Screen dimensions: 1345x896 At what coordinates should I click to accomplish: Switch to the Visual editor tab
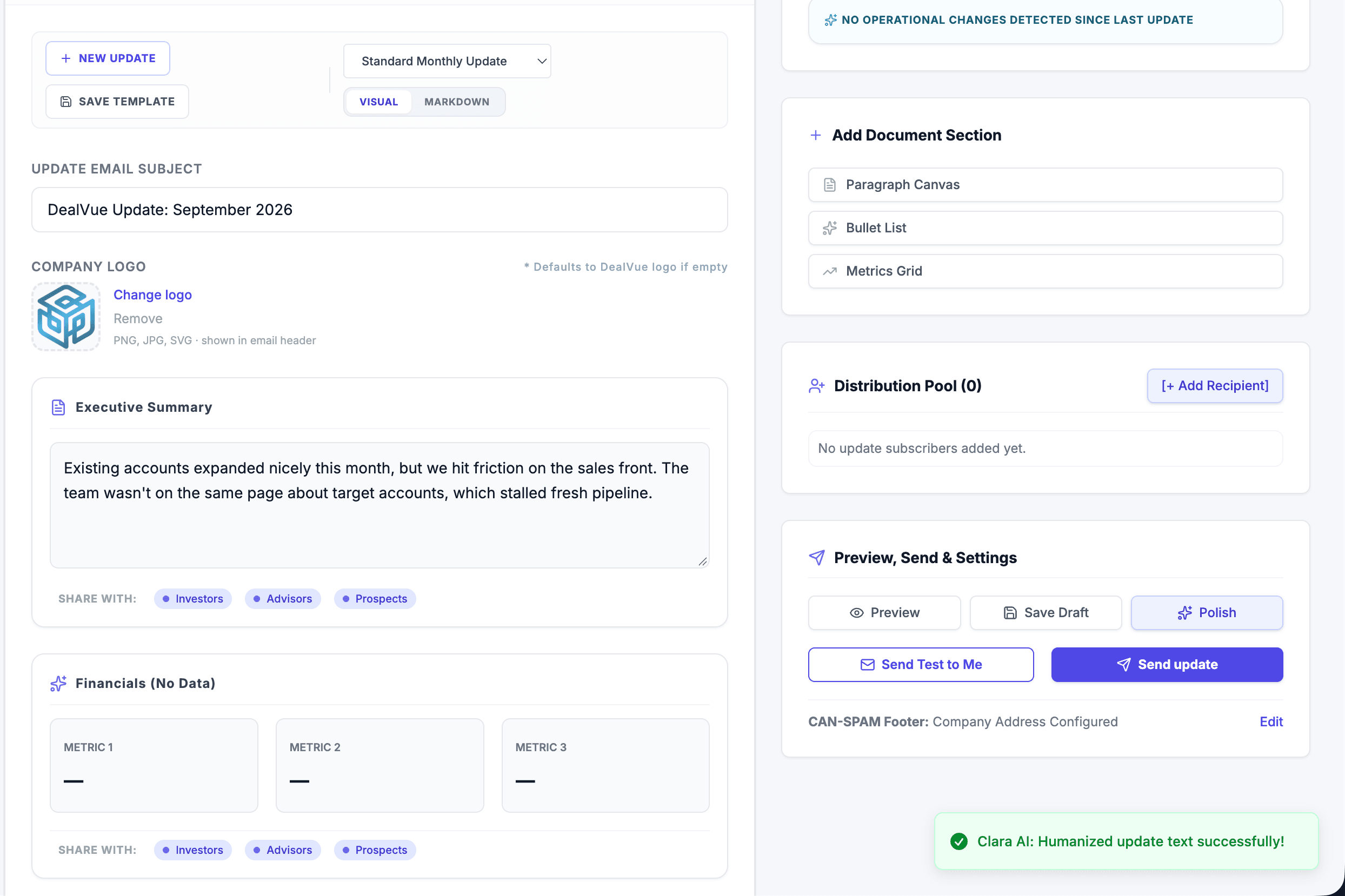[378, 102]
